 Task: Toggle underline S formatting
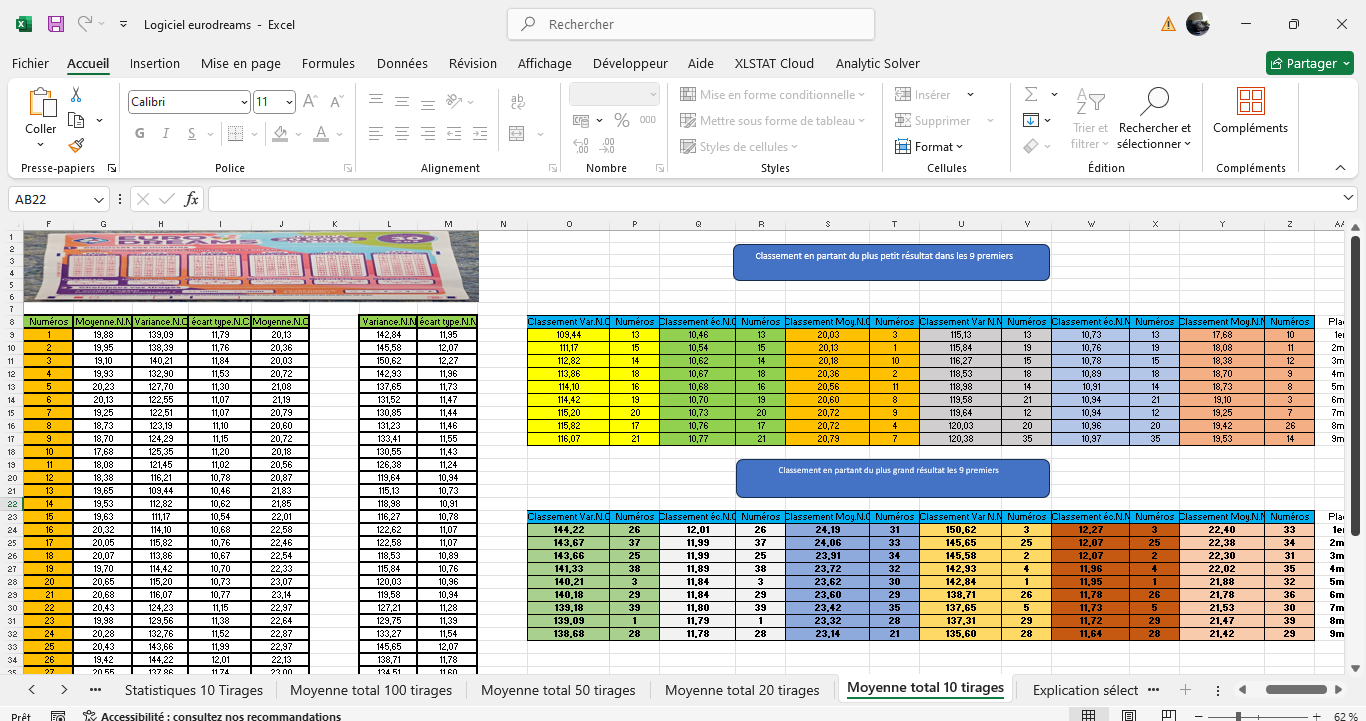[190, 134]
